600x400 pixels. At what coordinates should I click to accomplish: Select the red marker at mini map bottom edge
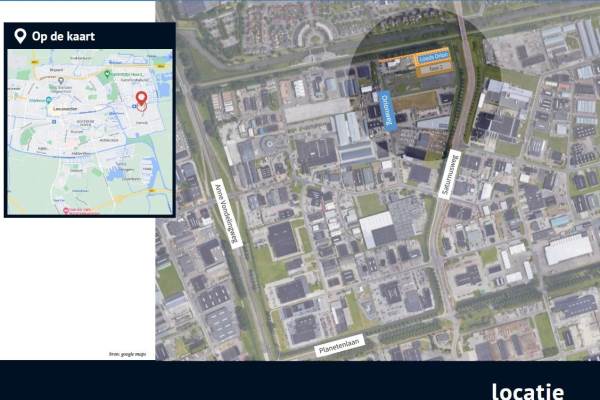pyautogui.click(x=68, y=211)
